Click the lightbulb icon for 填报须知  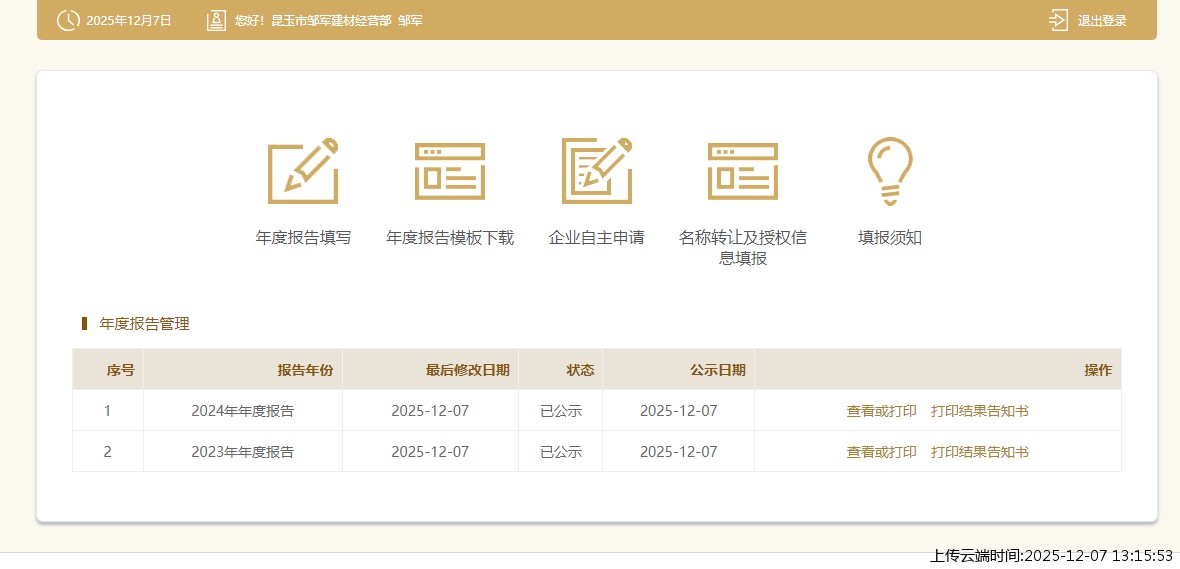point(890,171)
